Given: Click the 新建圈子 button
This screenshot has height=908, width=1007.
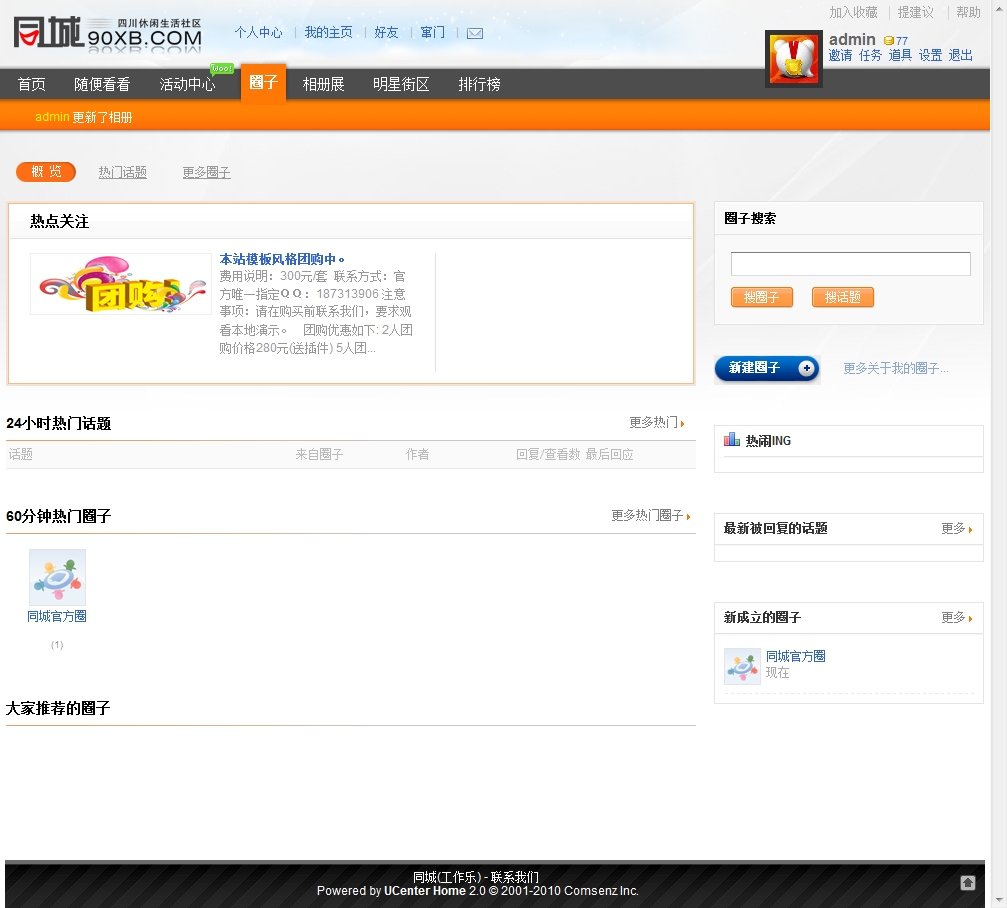Looking at the screenshot, I should [x=767, y=368].
